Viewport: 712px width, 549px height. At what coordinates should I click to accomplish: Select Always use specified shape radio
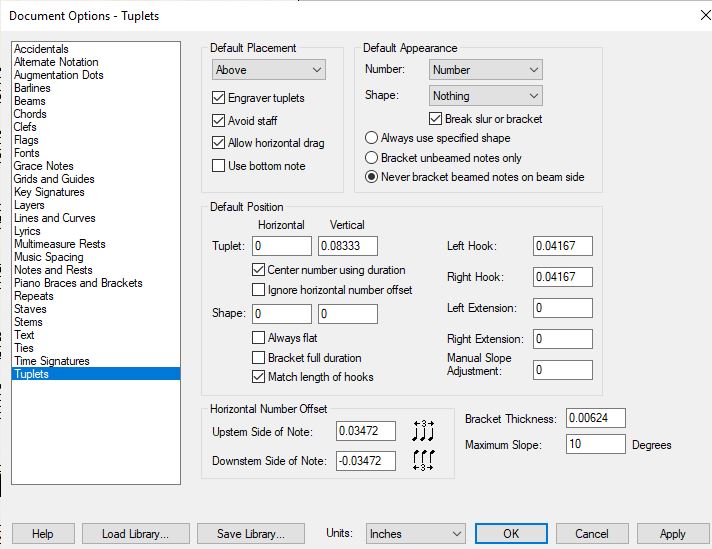[372, 138]
